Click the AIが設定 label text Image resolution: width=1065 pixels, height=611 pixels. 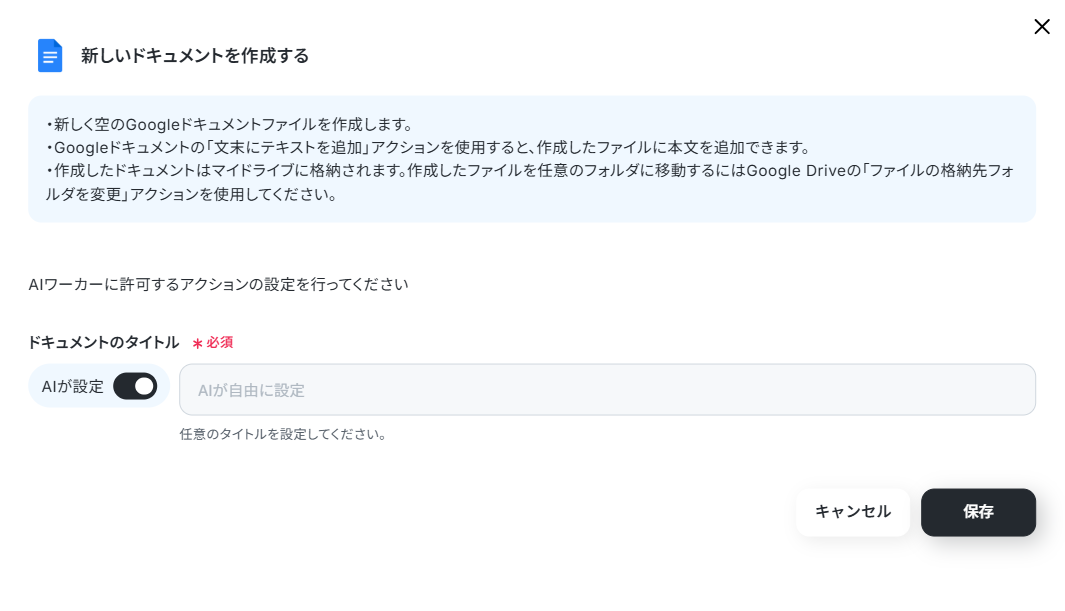[x=73, y=386]
